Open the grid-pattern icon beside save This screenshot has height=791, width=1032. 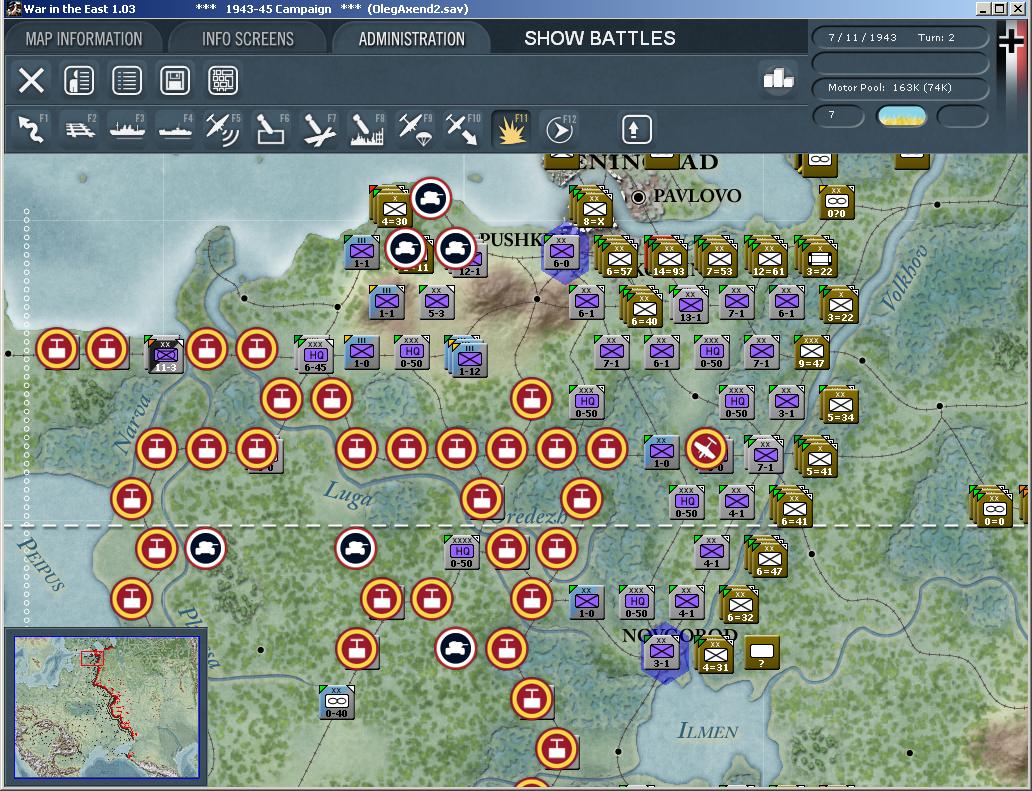223,80
